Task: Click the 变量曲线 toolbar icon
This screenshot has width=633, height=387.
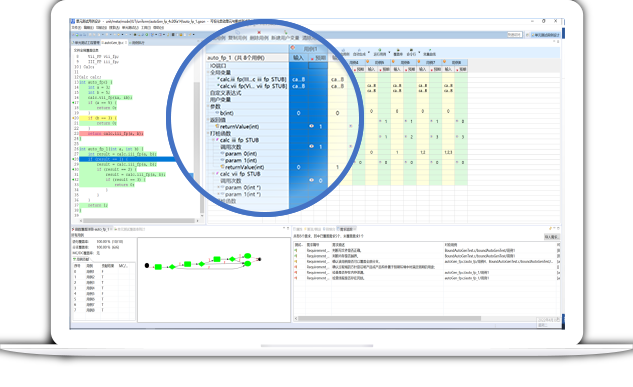Action: coord(430,50)
